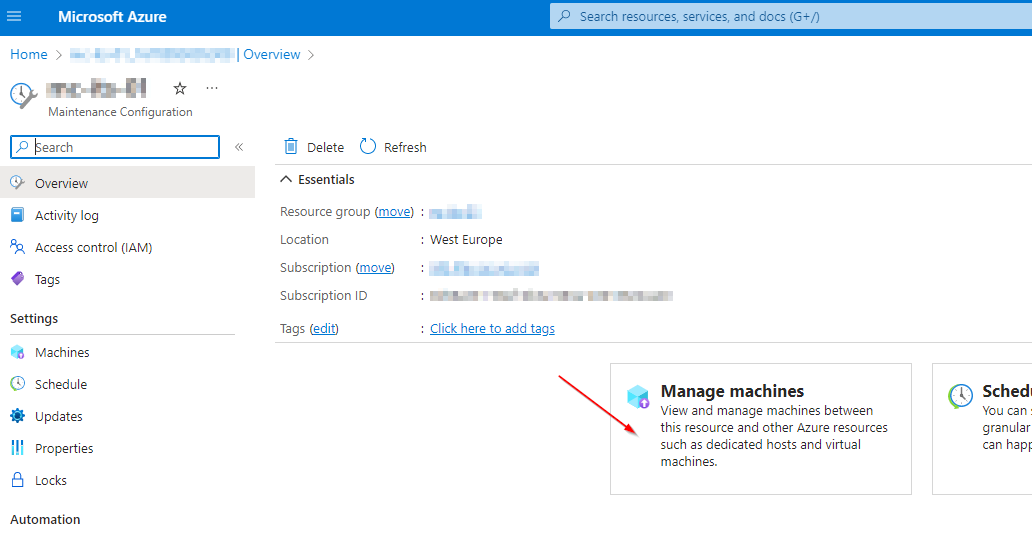Open Tags in the sidebar

click(47, 280)
